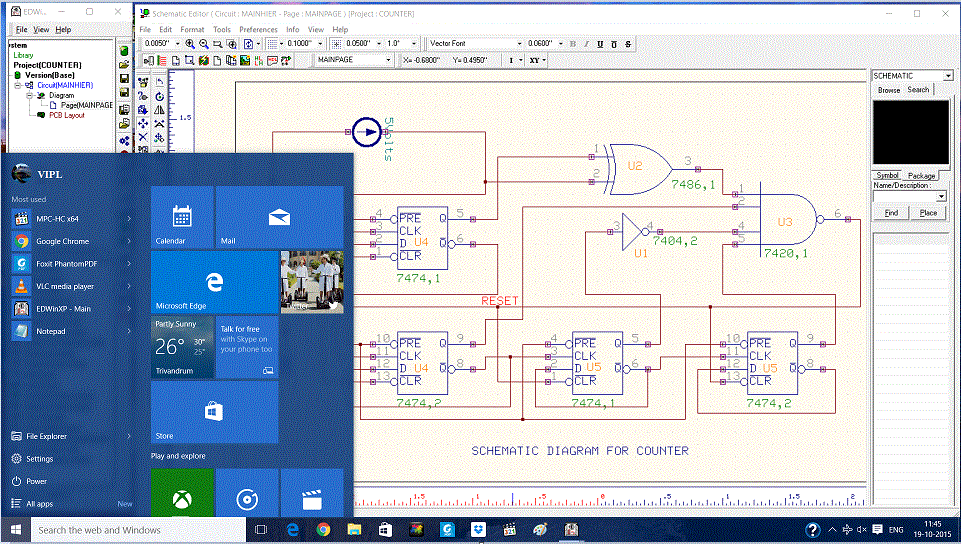Click the zoom out magnifier icon
961x544 pixels.
coord(203,43)
